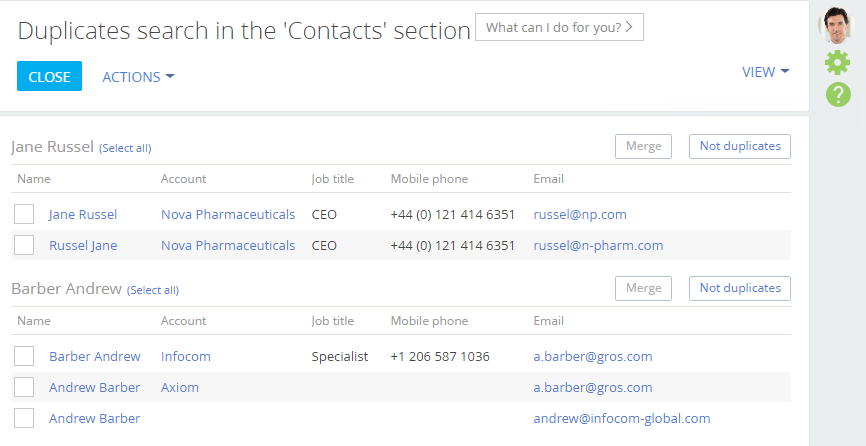Open the green settings gear icon

click(x=837, y=62)
